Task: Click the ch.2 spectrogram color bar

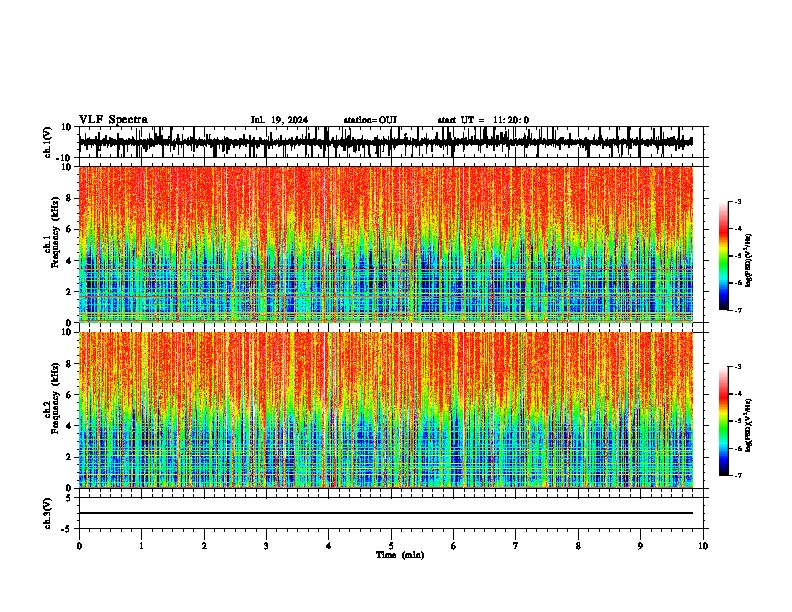Action: (724, 421)
